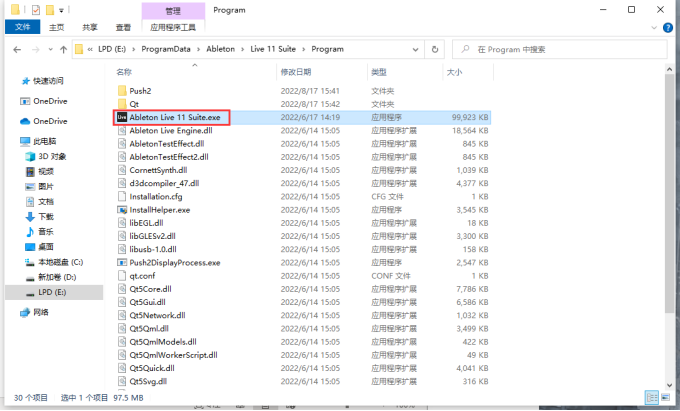The height and width of the screenshot is (411, 680).
Task: Select Qt5QmlWorkerScript.dll file
Action: [x=173, y=355]
